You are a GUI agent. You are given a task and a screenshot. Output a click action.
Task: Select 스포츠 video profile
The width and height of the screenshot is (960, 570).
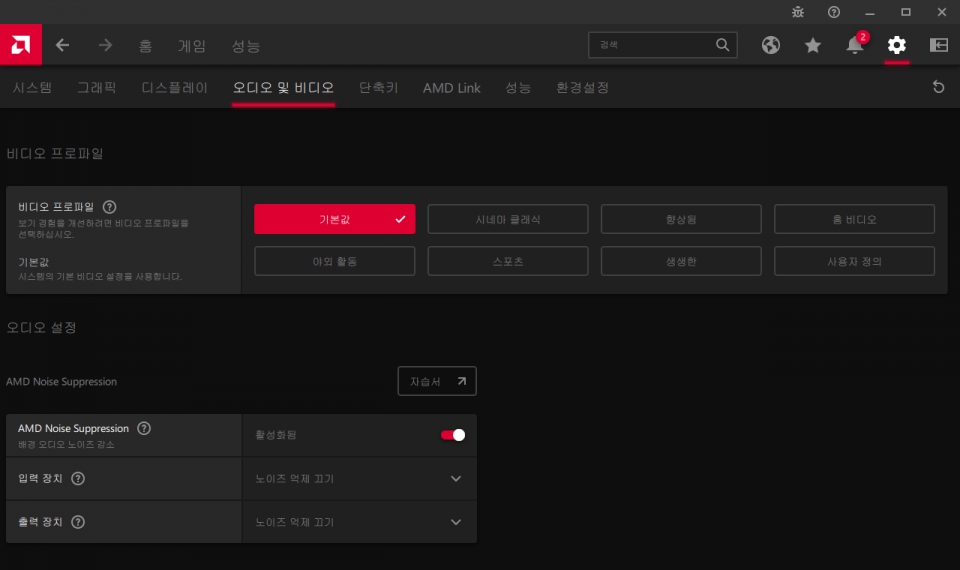click(508, 261)
